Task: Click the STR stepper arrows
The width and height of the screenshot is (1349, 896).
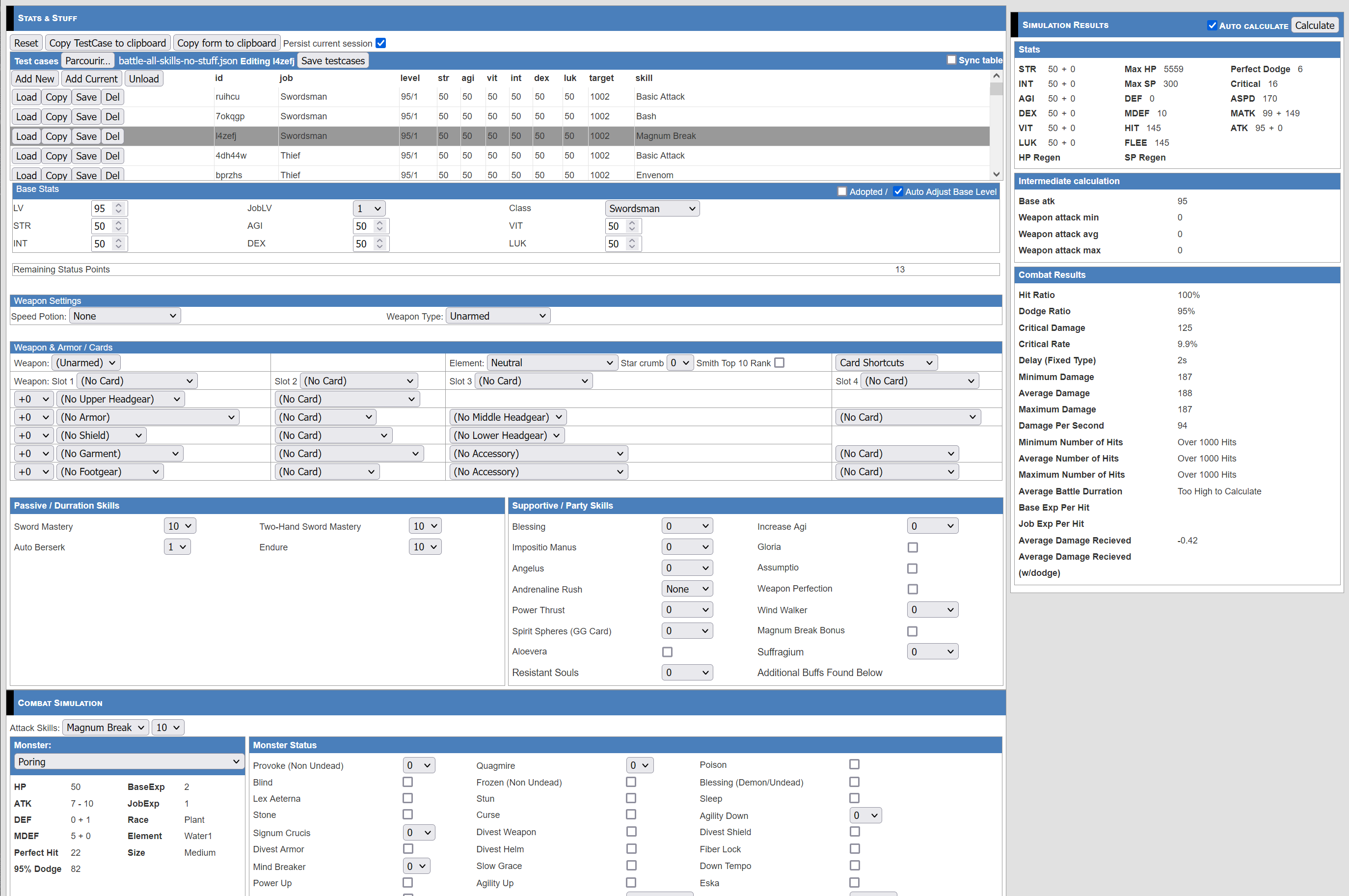Action: pos(118,226)
